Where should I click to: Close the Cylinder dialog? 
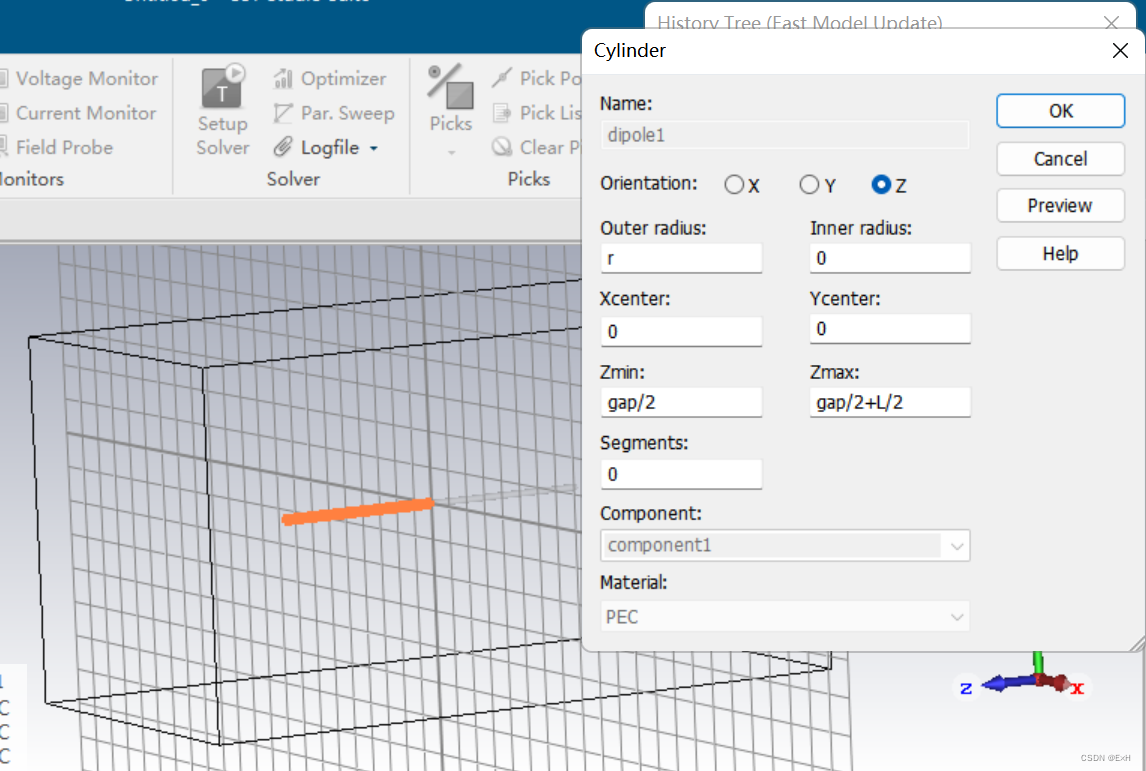tap(1120, 50)
